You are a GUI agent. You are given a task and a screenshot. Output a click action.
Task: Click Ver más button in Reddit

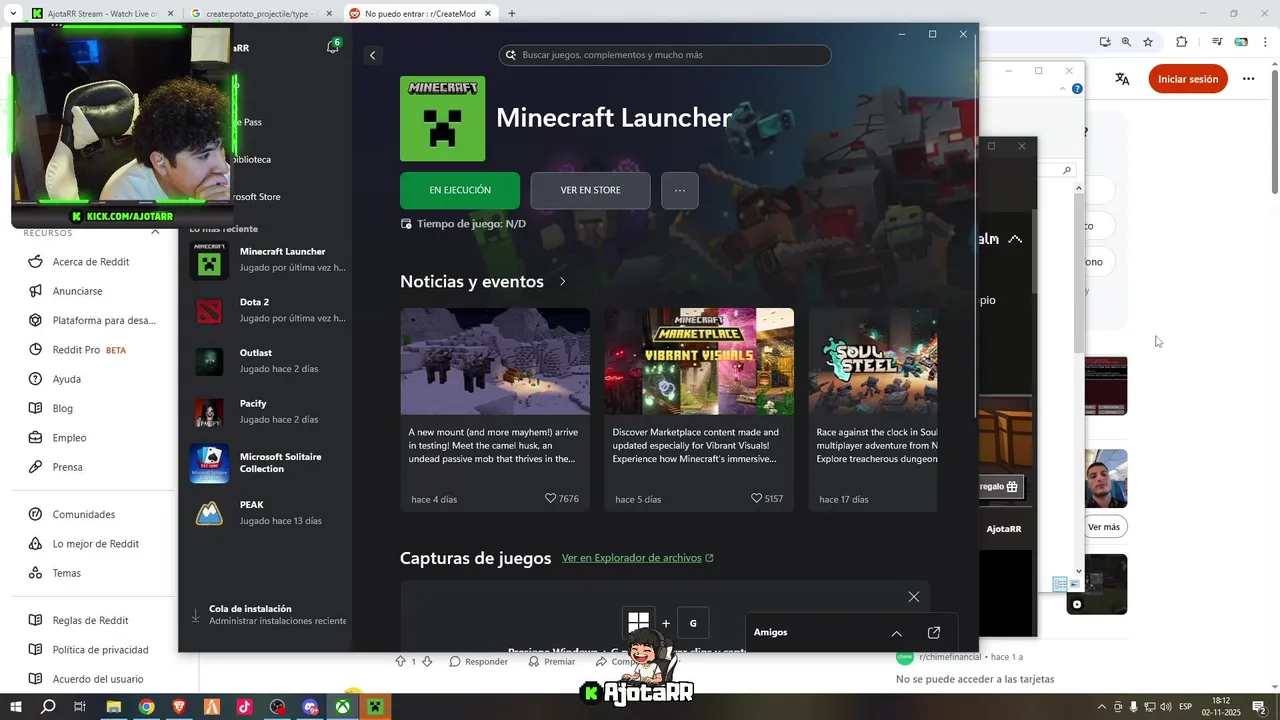coord(1104,526)
